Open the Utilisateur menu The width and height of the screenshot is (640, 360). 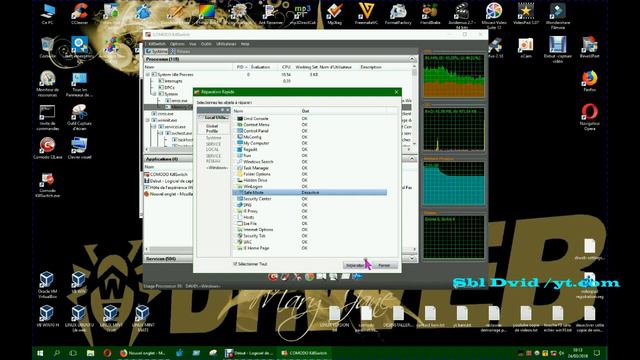coord(226,44)
